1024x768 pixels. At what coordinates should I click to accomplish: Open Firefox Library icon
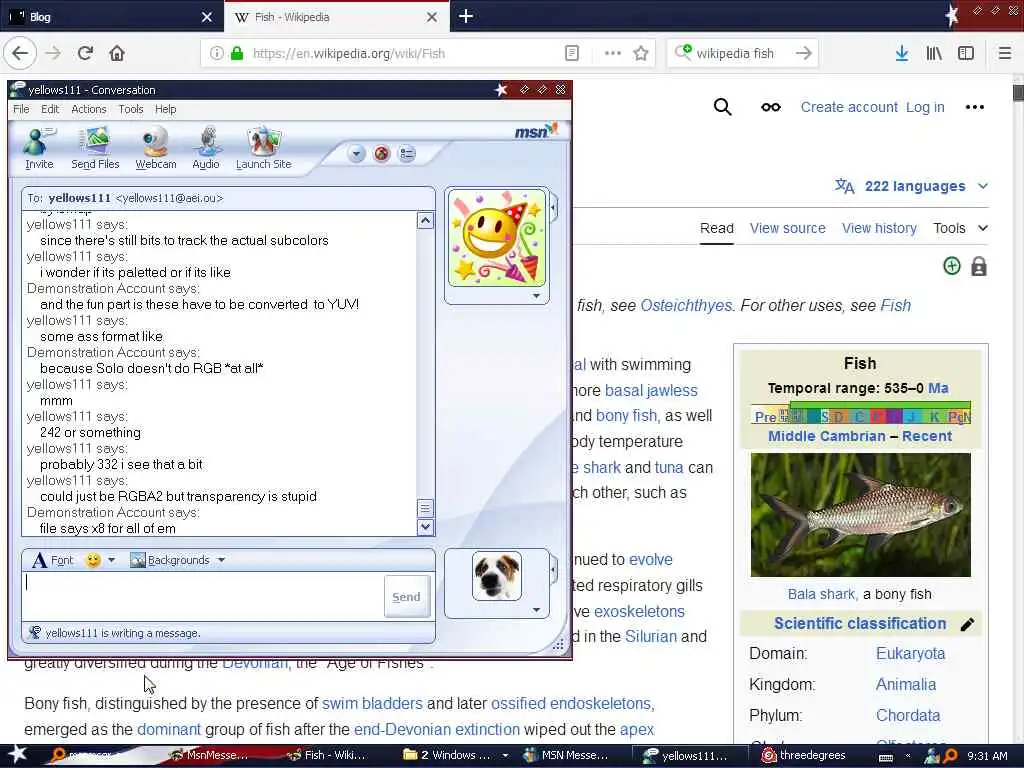coord(934,54)
